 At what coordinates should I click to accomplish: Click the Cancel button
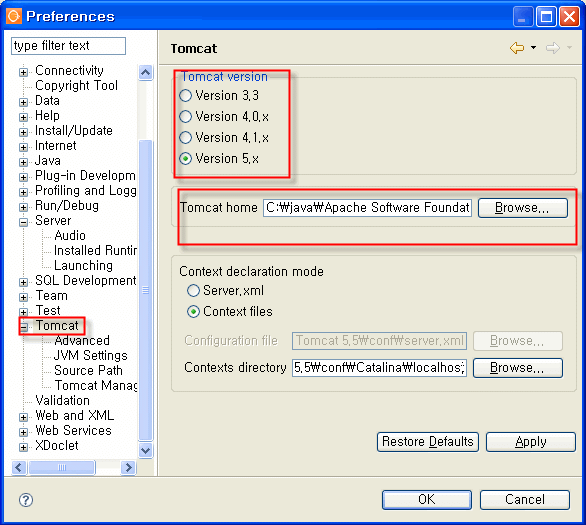tap(525, 500)
